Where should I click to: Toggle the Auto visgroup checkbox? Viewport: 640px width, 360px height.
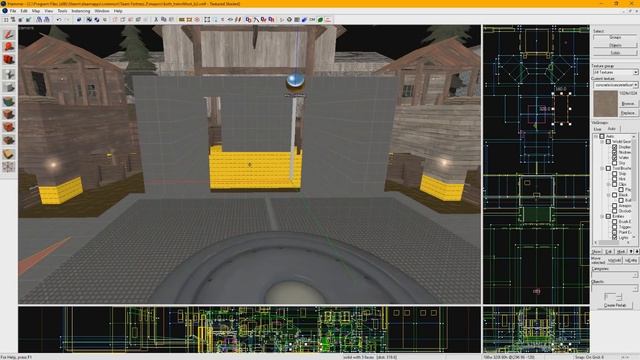602,136
